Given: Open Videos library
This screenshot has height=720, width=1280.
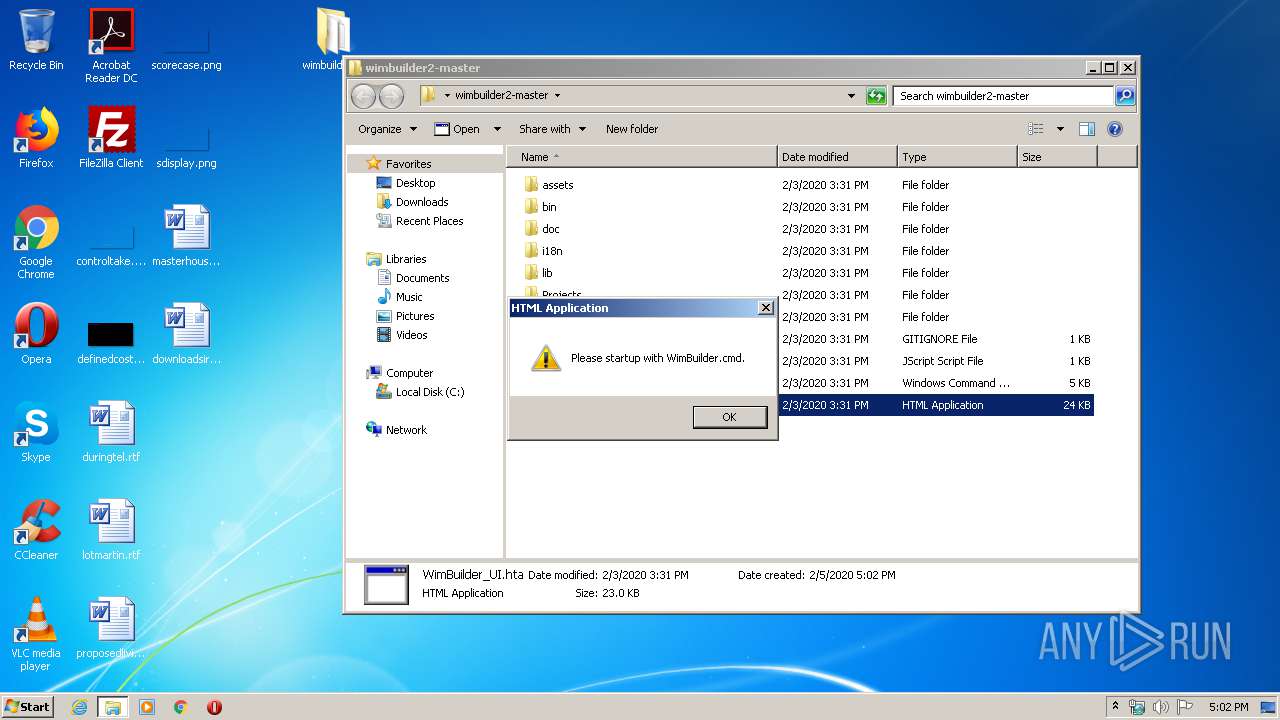Looking at the screenshot, I should coord(402,335).
